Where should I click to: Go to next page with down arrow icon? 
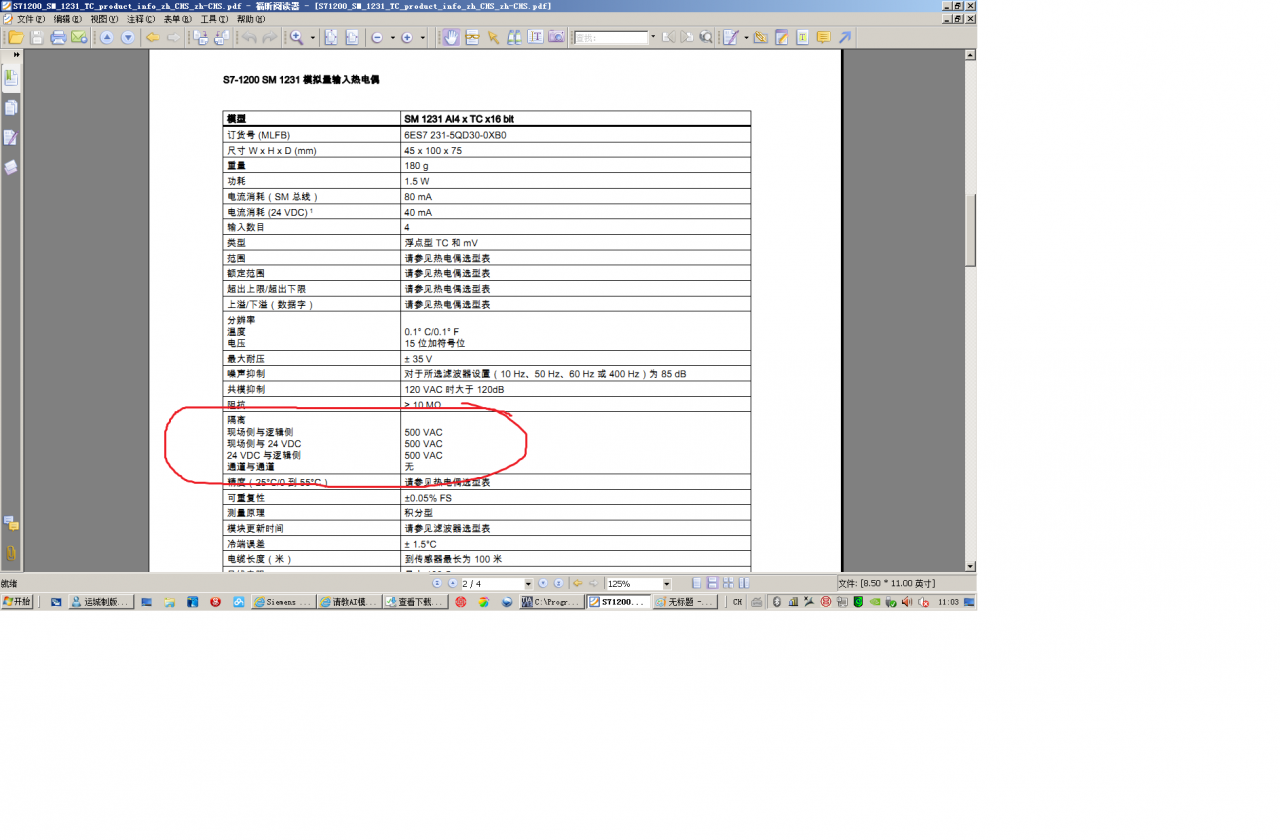click(x=128, y=37)
